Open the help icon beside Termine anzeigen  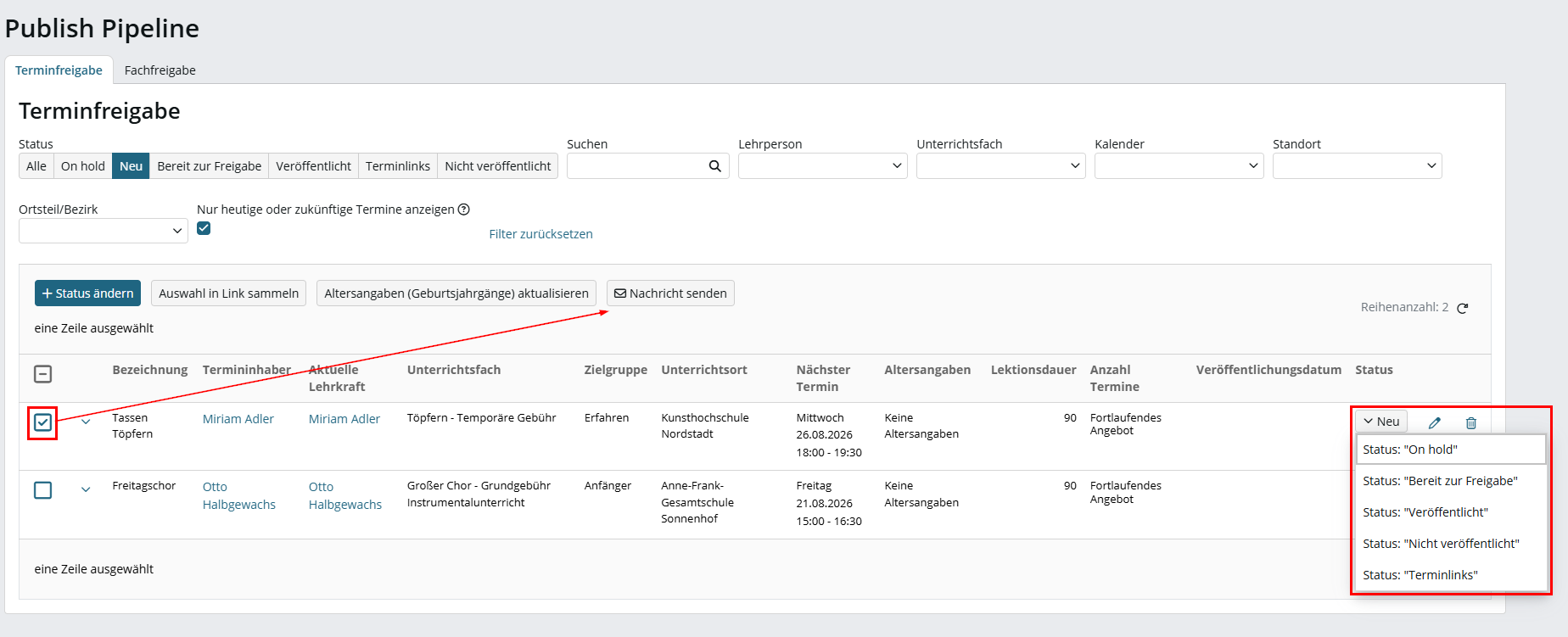[464, 210]
